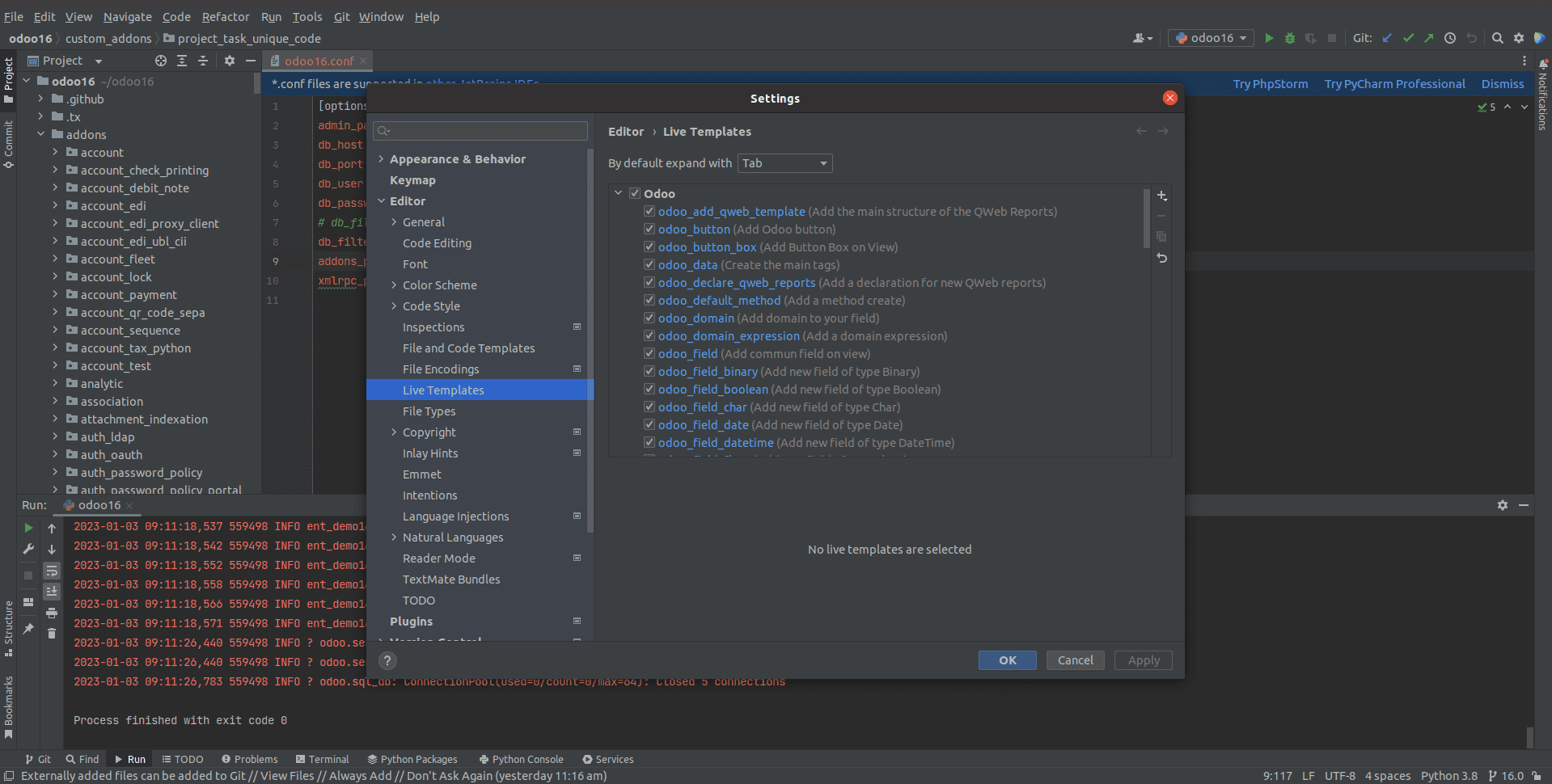Open the Tools menu
The image size is (1552, 784).
click(307, 16)
